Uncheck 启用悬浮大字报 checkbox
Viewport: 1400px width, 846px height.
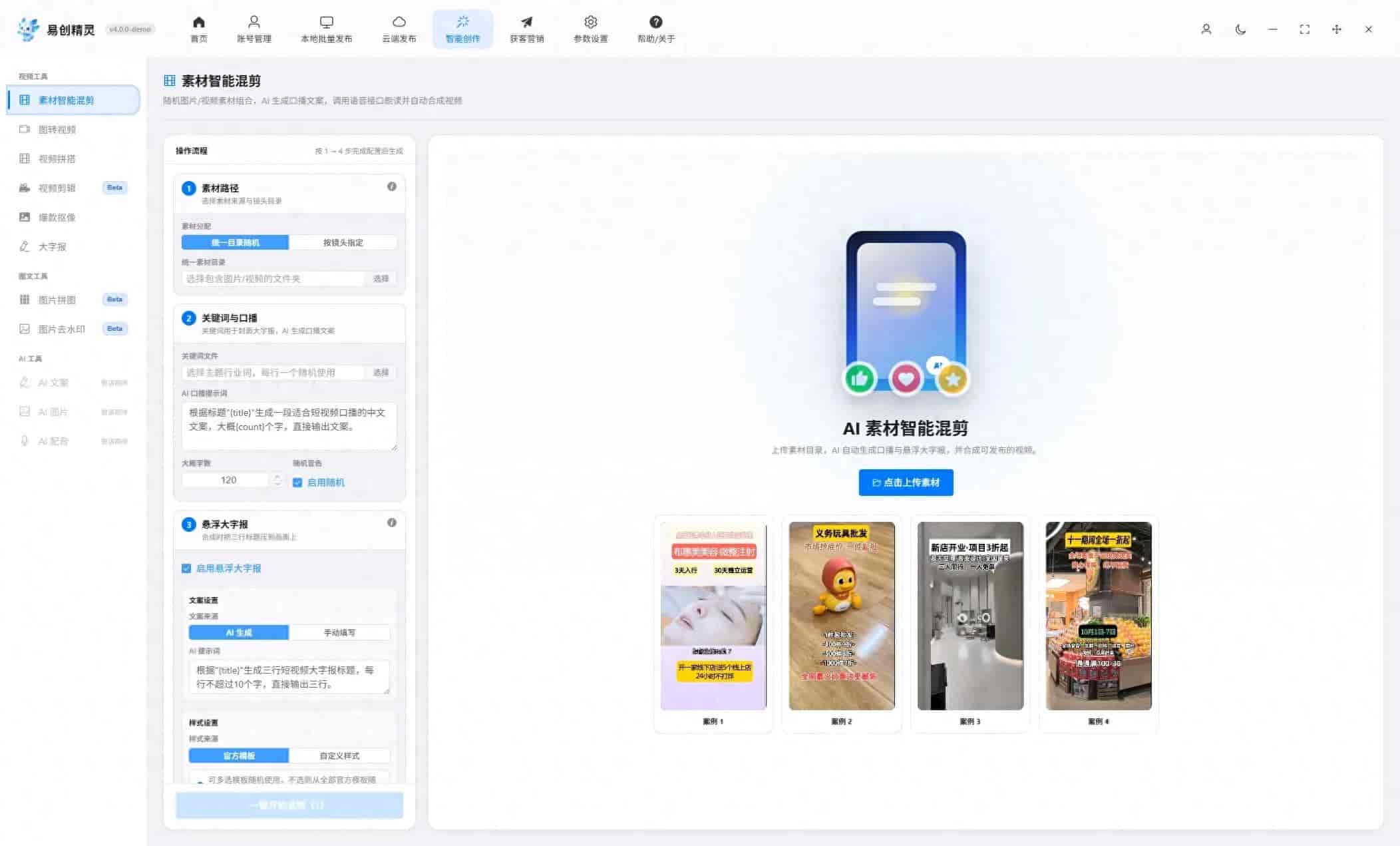click(186, 568)
